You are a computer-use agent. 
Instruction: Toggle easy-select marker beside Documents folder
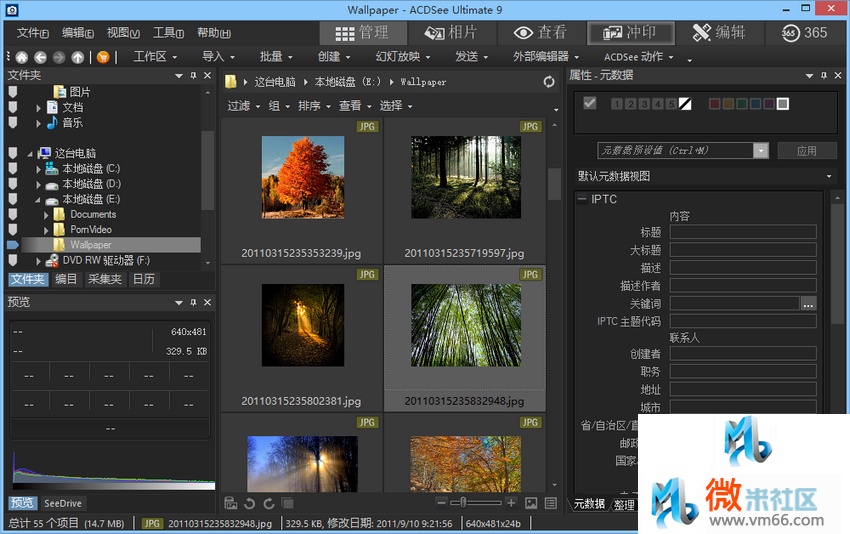13,214
